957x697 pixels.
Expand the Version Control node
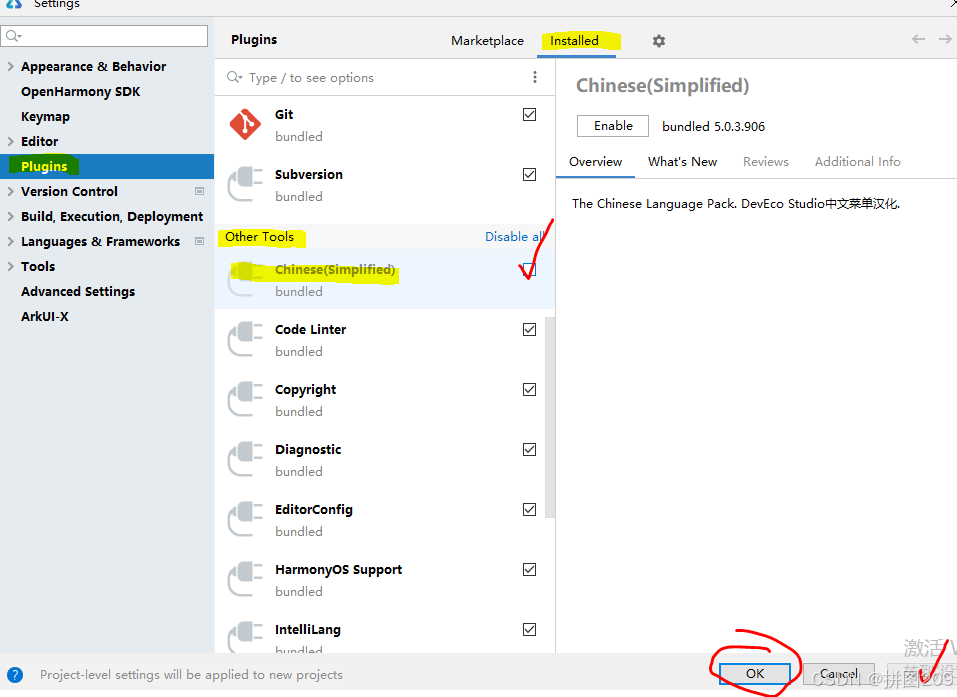10,191
